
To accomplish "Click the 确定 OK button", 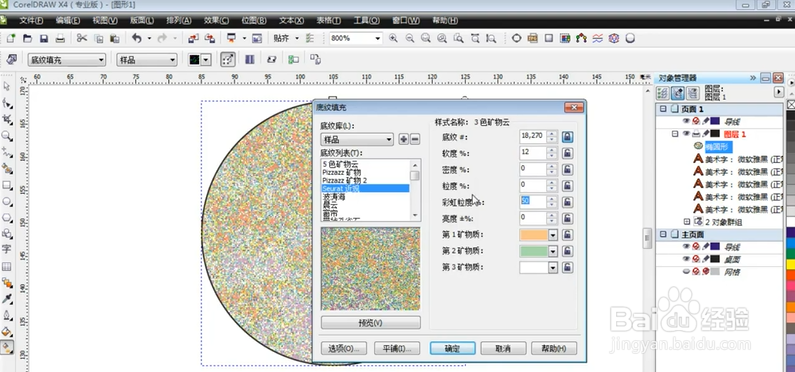I will tap(452, 349).
